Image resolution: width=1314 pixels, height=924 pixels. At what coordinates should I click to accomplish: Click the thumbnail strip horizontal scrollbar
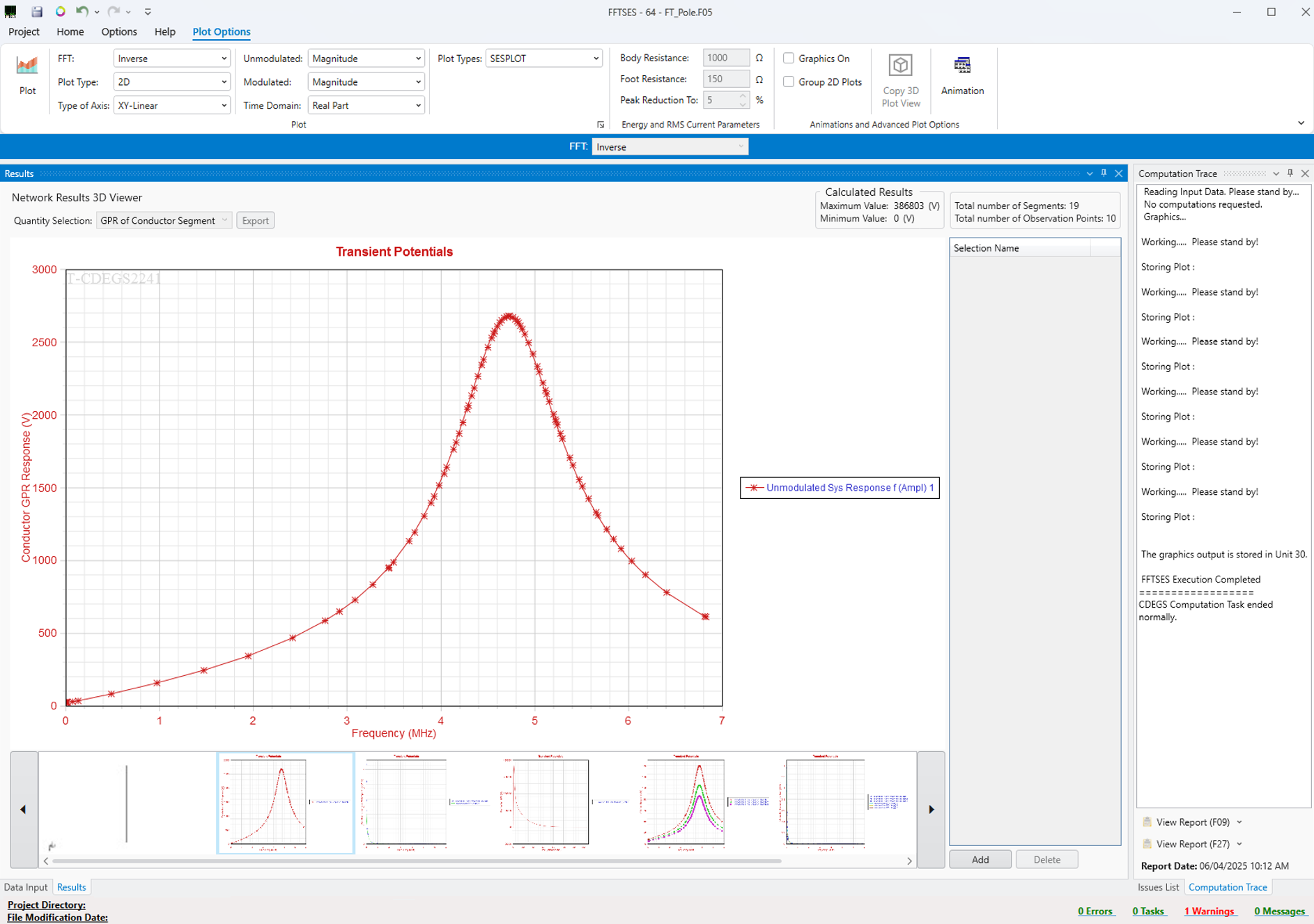pos(417,861)
